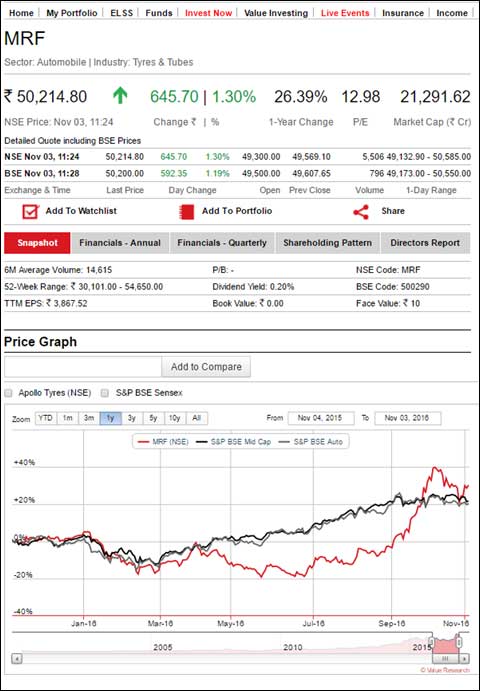Screen dimensions: 480x691
Task: Click the 52-Week Range value
Action: [117, 287]
